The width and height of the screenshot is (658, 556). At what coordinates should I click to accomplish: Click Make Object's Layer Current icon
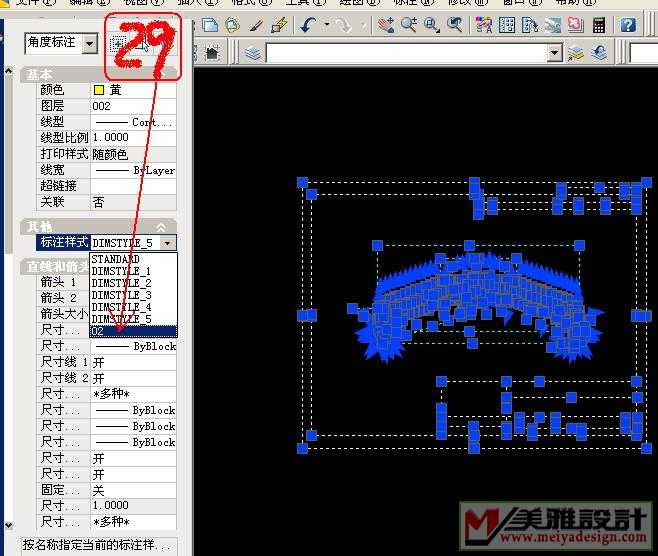coord(576,53)
